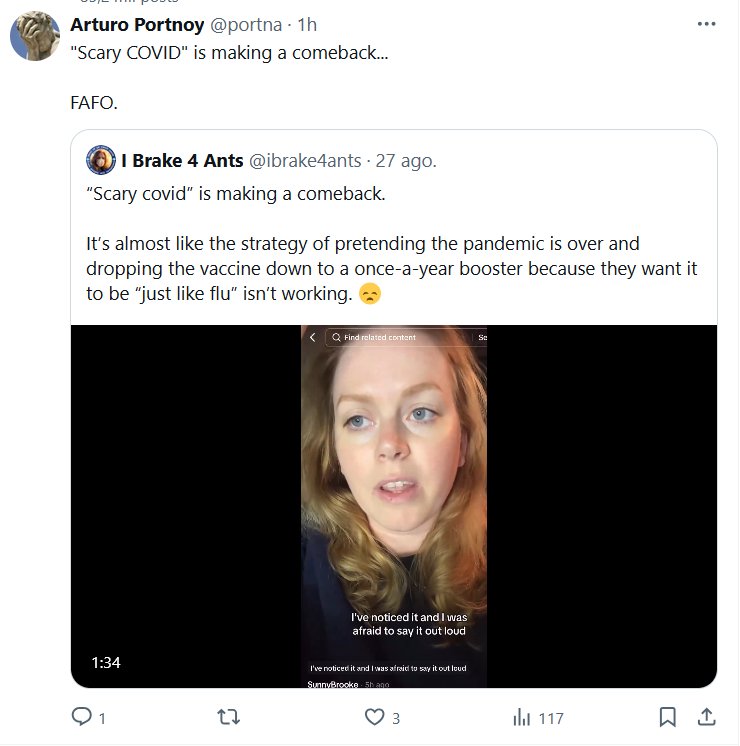Open Arturo Portnoy's profile avatar
The width and height of the screenshot is (740, 746).
tap(33, 37)
